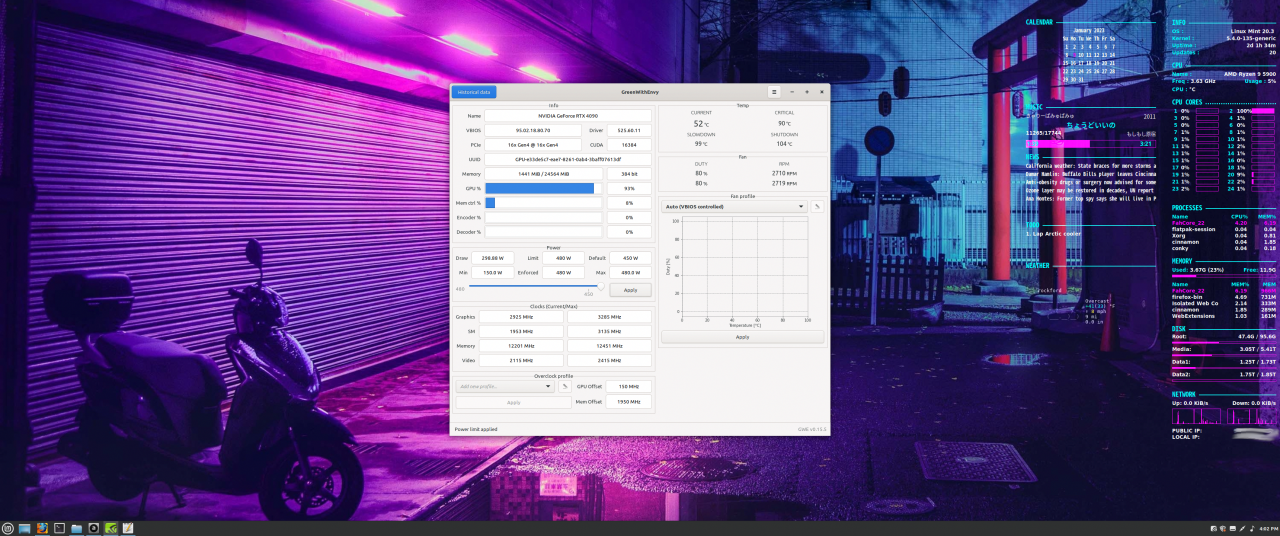Click the Show Desktop icon in panel
Viewport: 1280px width, 536px height.
[25, 527]
